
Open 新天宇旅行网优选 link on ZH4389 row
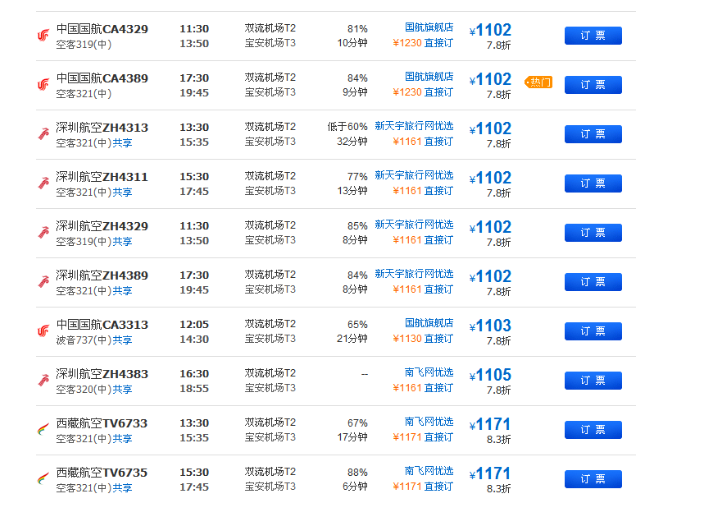coord(414,274)
